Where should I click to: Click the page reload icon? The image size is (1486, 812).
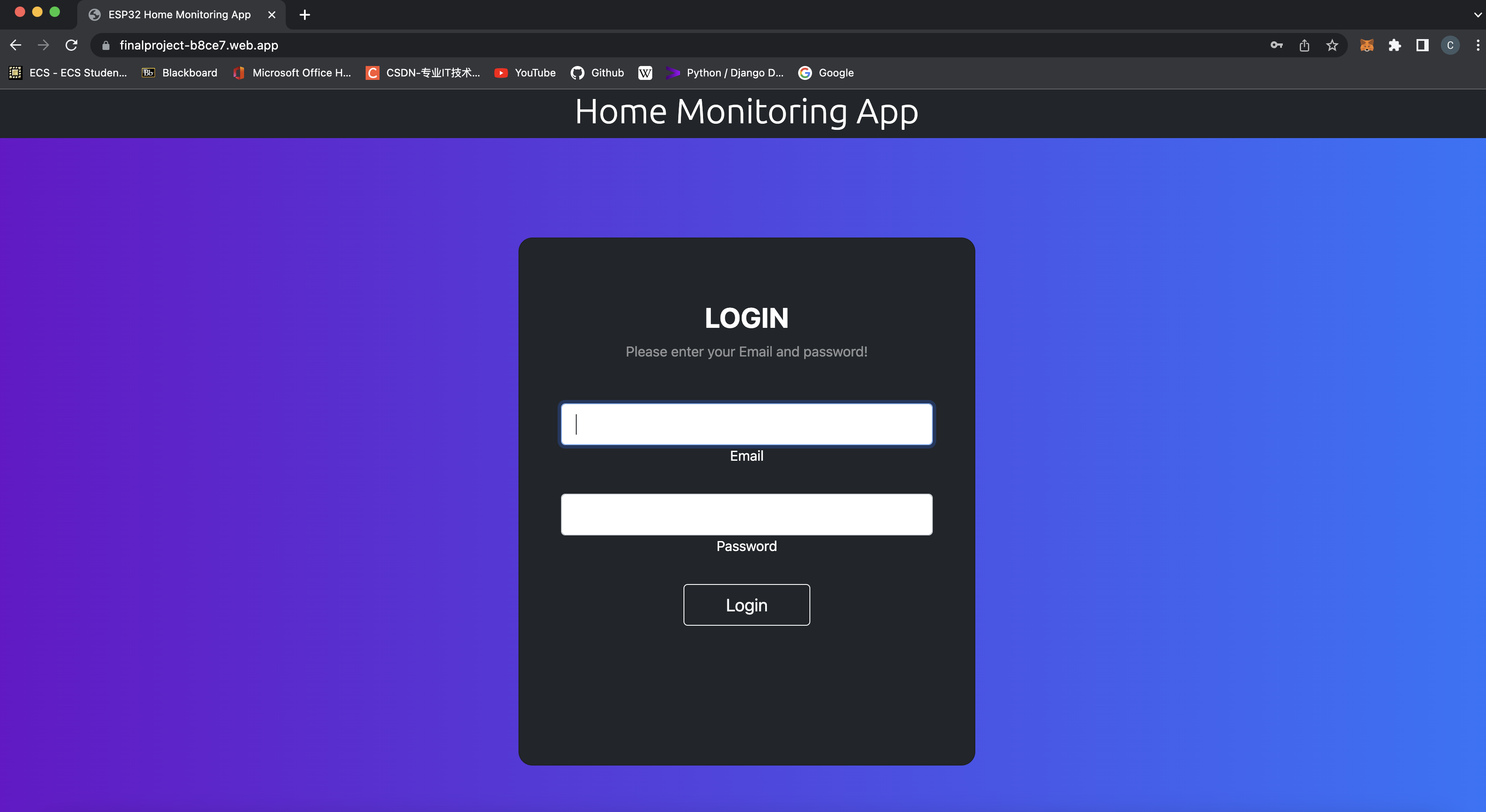(x=71, y=45)
